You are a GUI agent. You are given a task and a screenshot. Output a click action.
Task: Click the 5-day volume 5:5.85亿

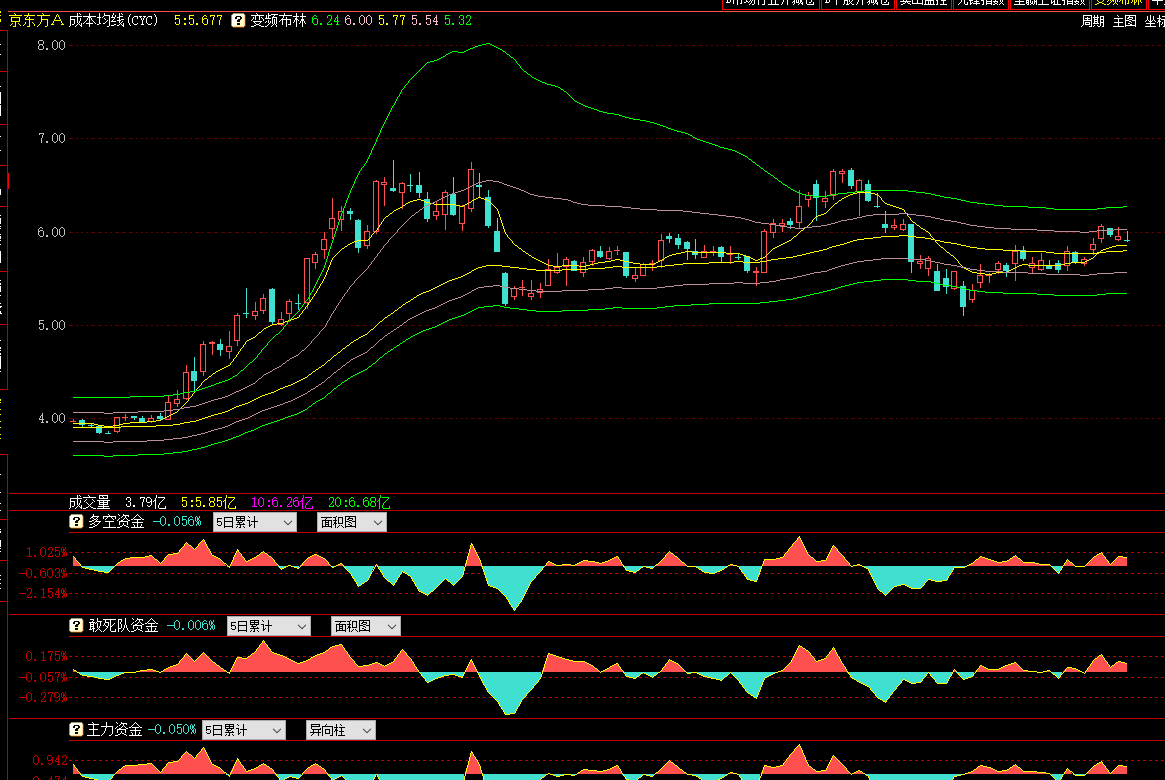tap(208, 503)
